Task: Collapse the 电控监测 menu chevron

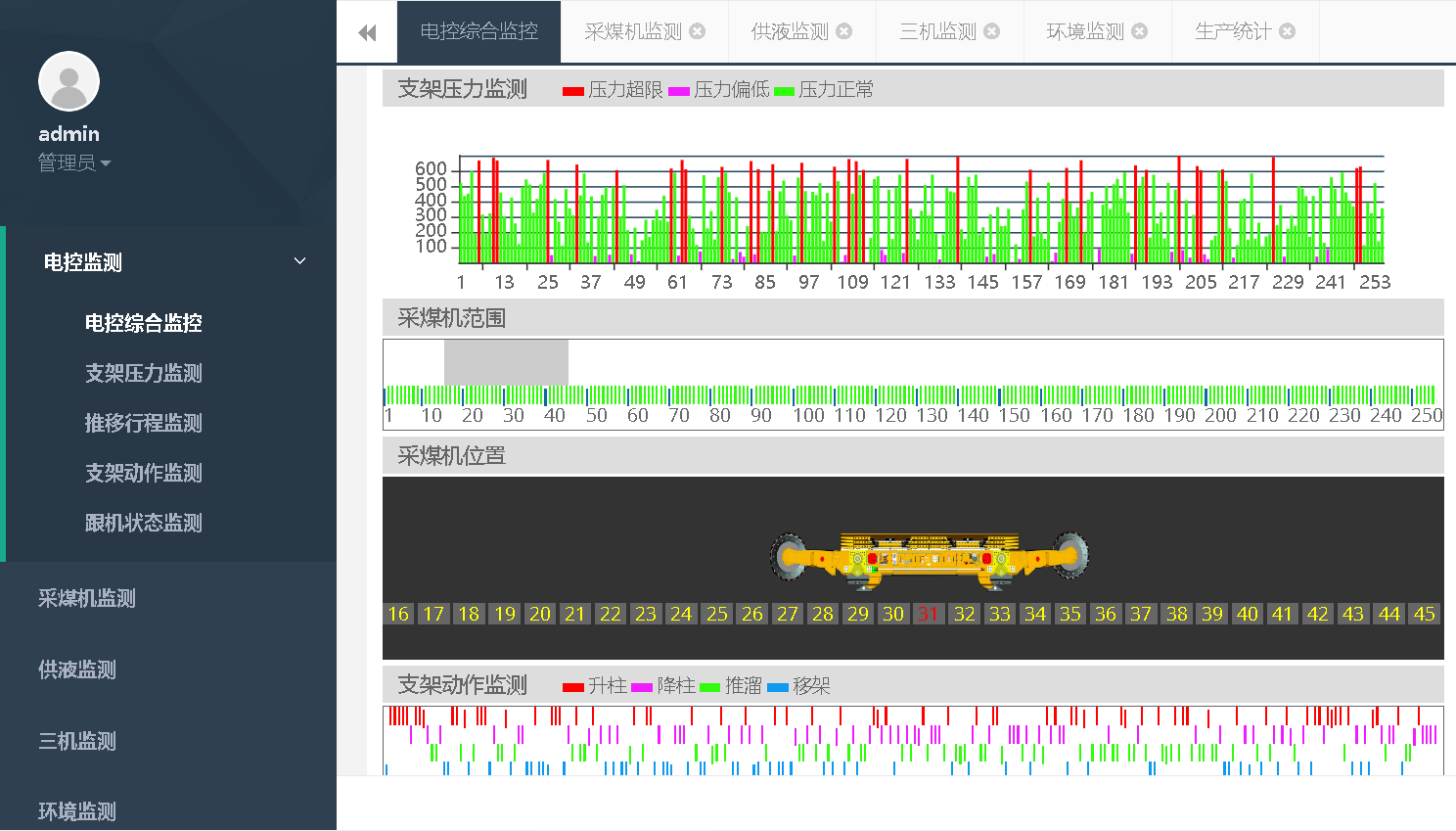Action: point(299,261)
